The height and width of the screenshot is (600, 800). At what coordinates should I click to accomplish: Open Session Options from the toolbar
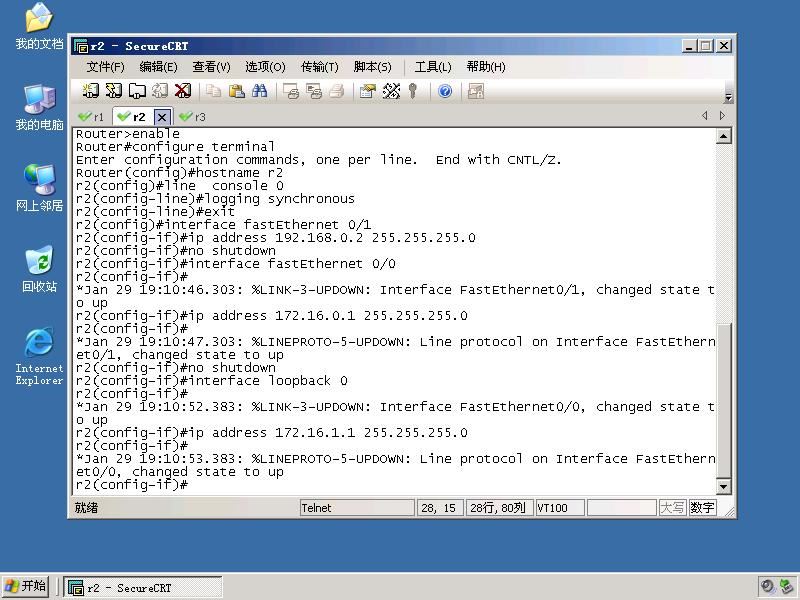pyautogui.click(x=368, y=91)
